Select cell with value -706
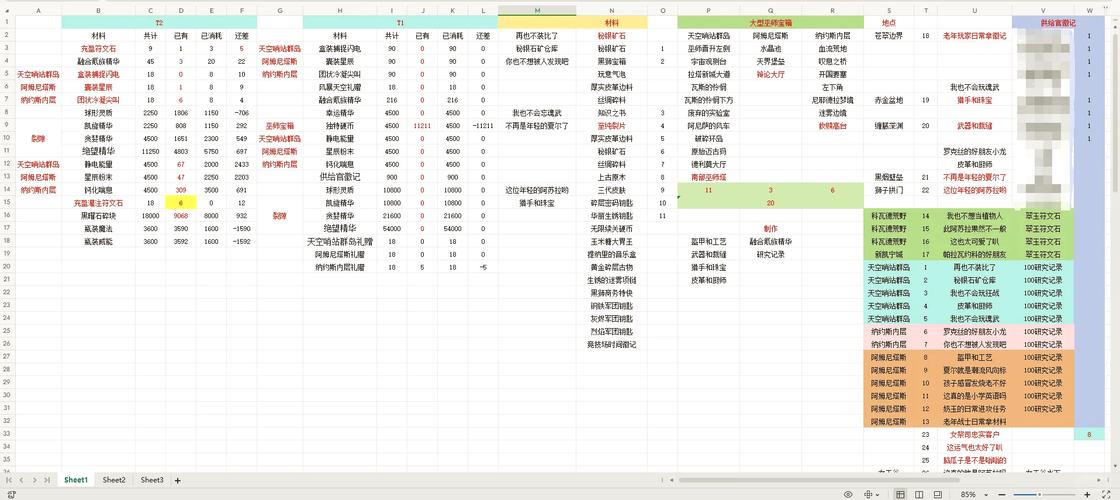Screen dimensions: 1120x500 tap(243, 113)
